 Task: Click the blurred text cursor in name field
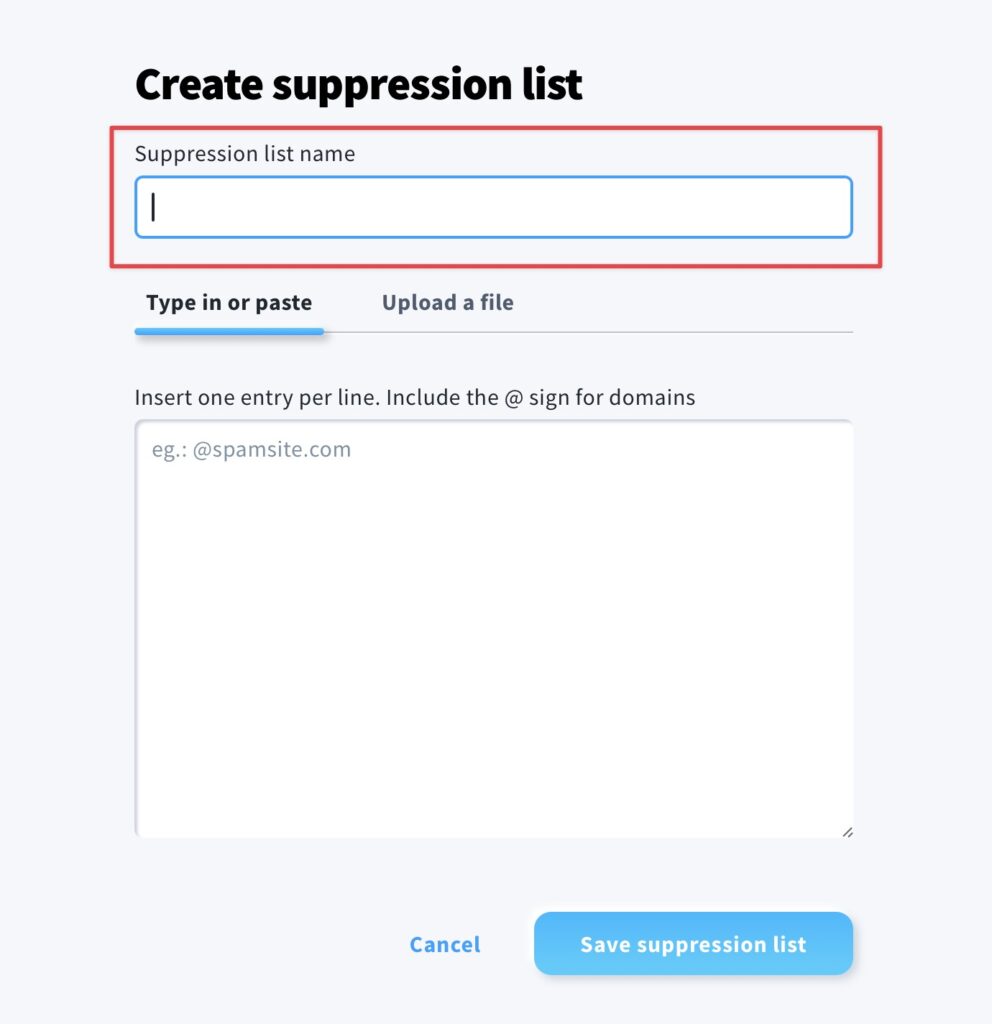(x=152, y=205)
